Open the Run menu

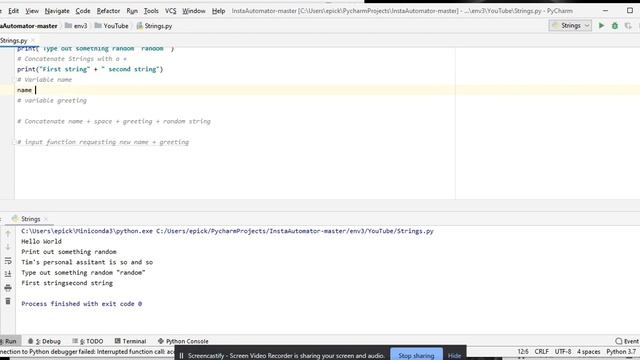132,11
